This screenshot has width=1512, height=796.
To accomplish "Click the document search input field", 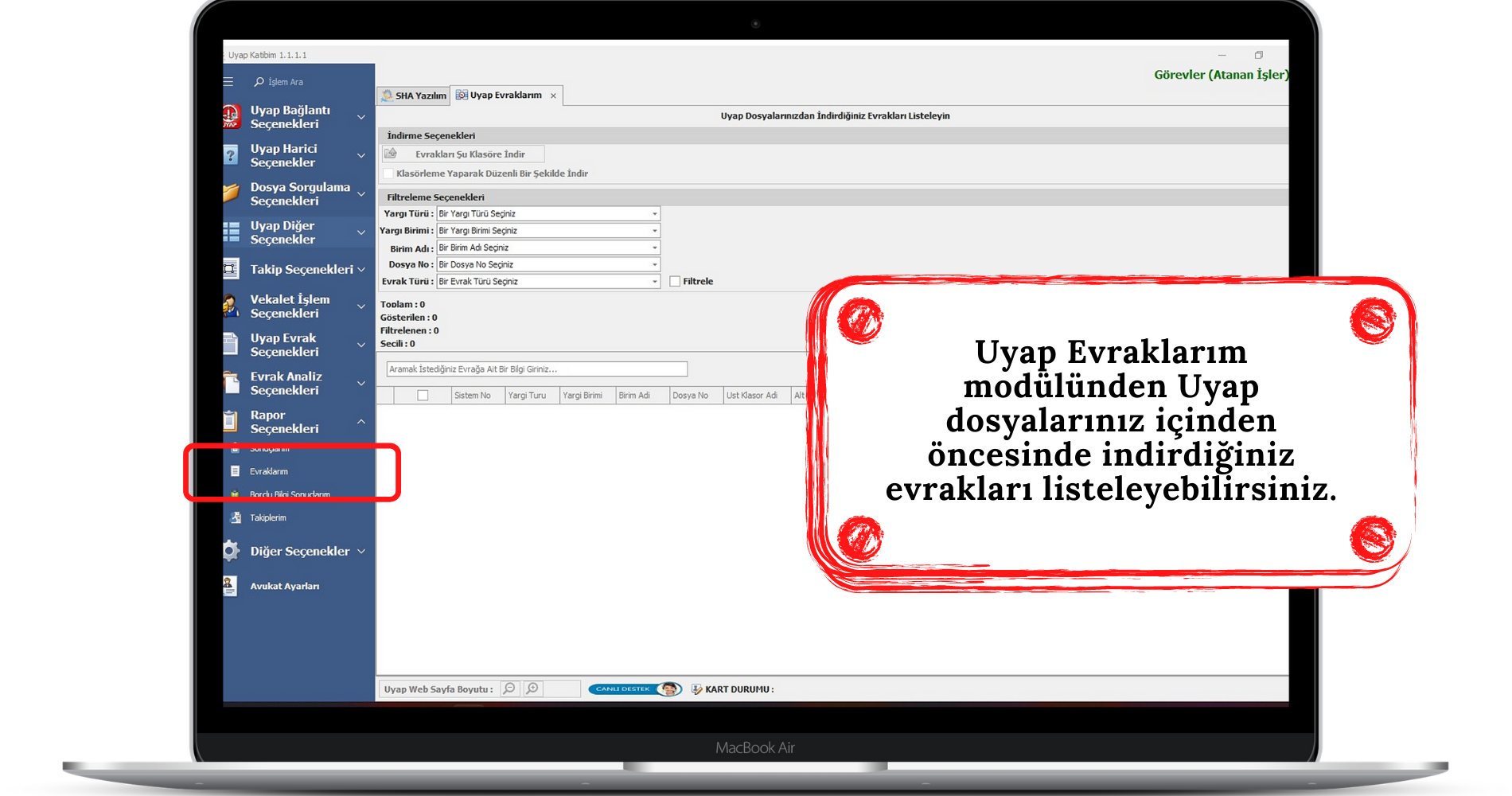I will click(537, 369).
